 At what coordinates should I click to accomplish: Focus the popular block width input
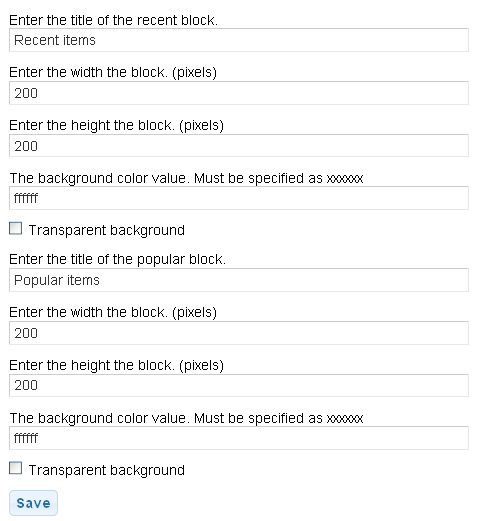point(239,333)
